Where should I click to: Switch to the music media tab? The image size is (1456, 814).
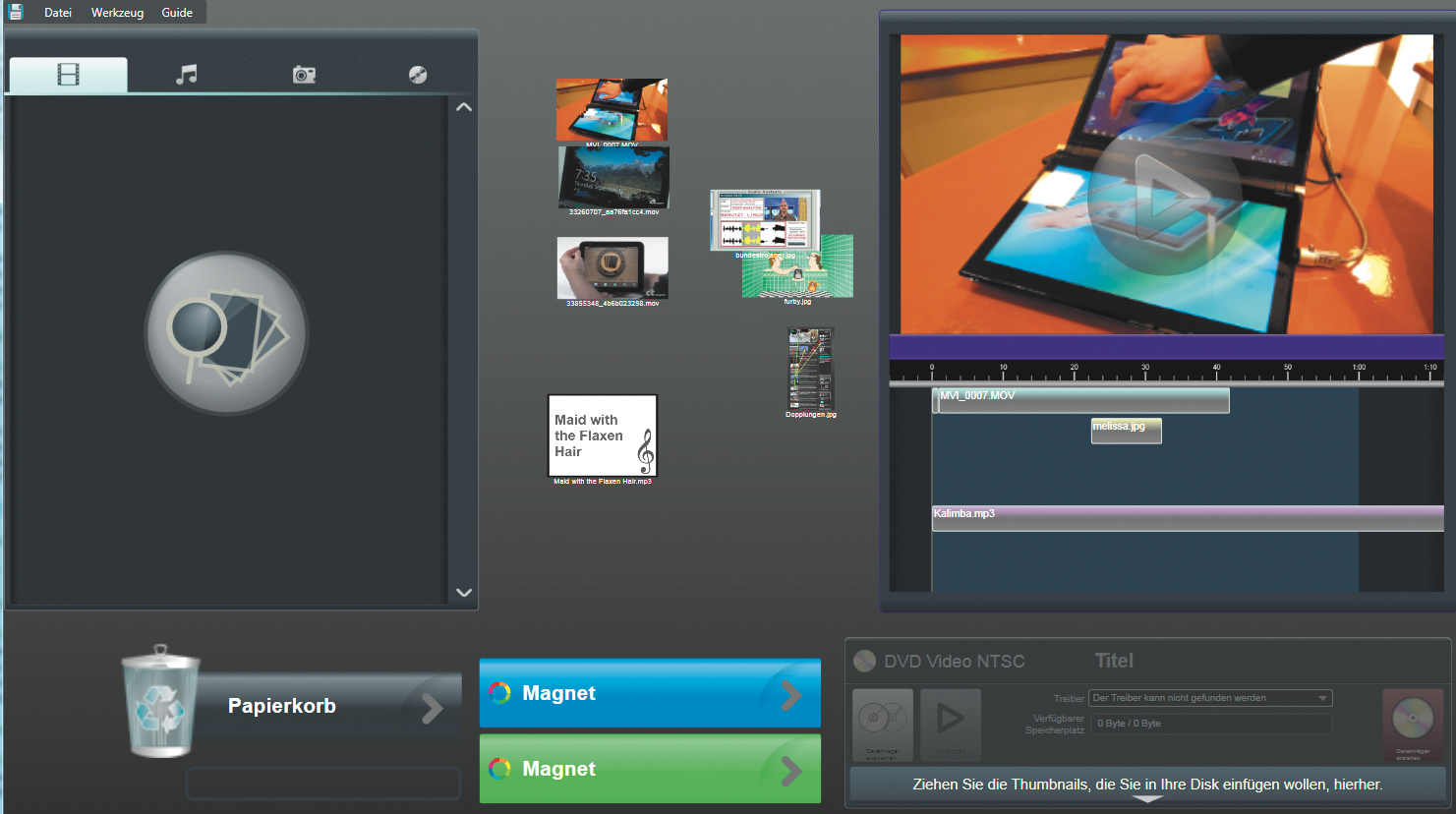(186, 75)
